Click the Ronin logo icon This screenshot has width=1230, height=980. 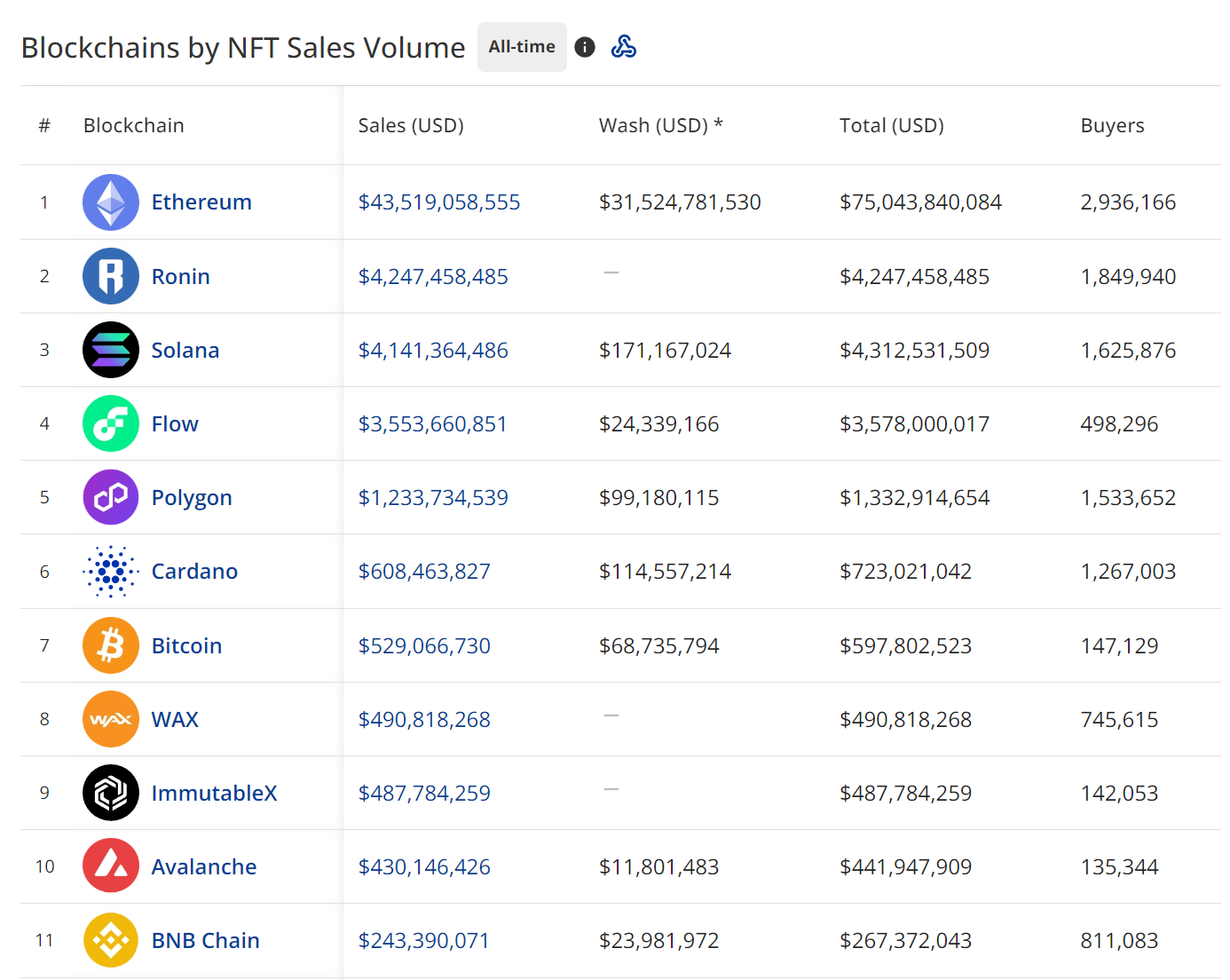click(111, 276)
